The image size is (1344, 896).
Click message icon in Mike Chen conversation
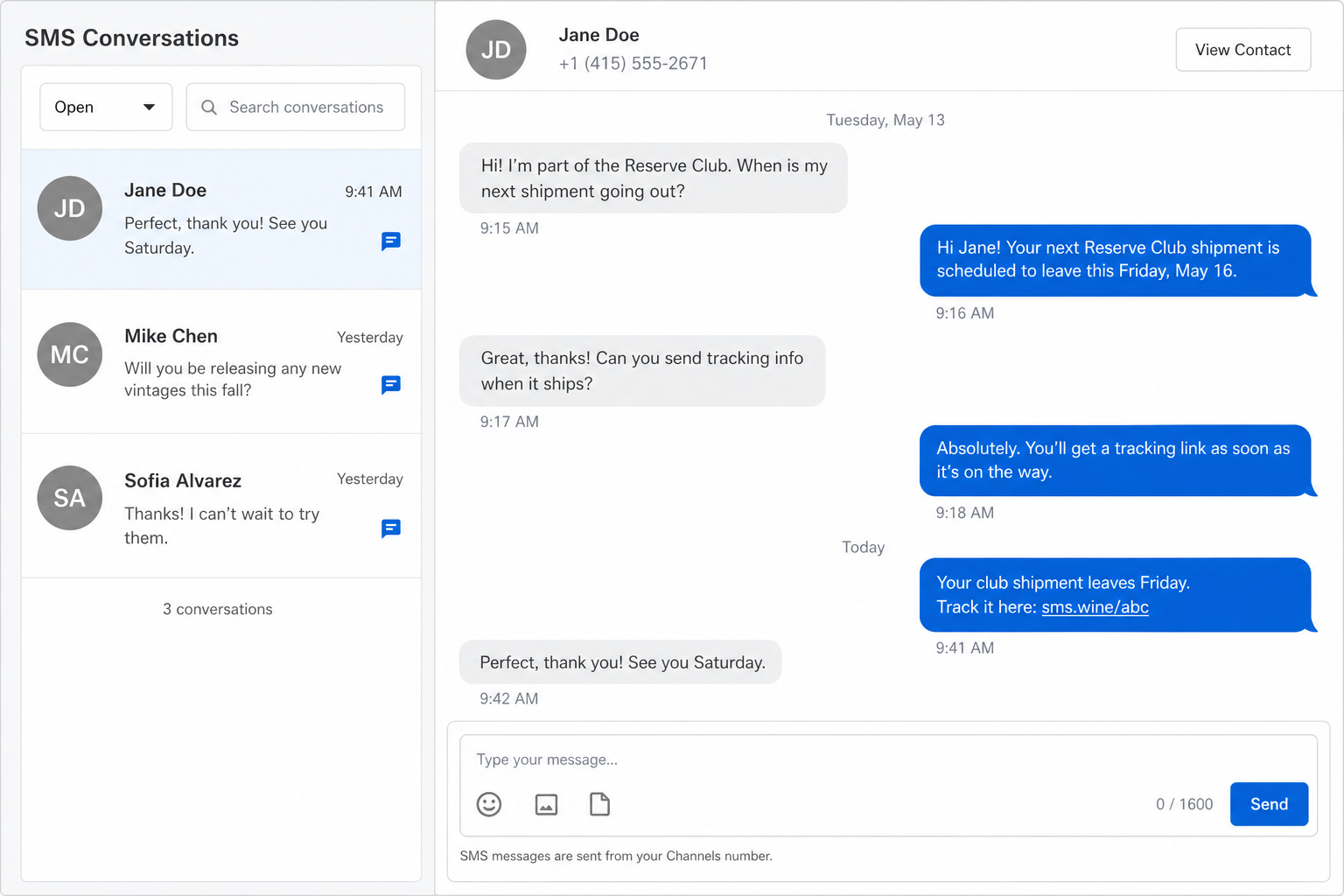coord(391,385)
